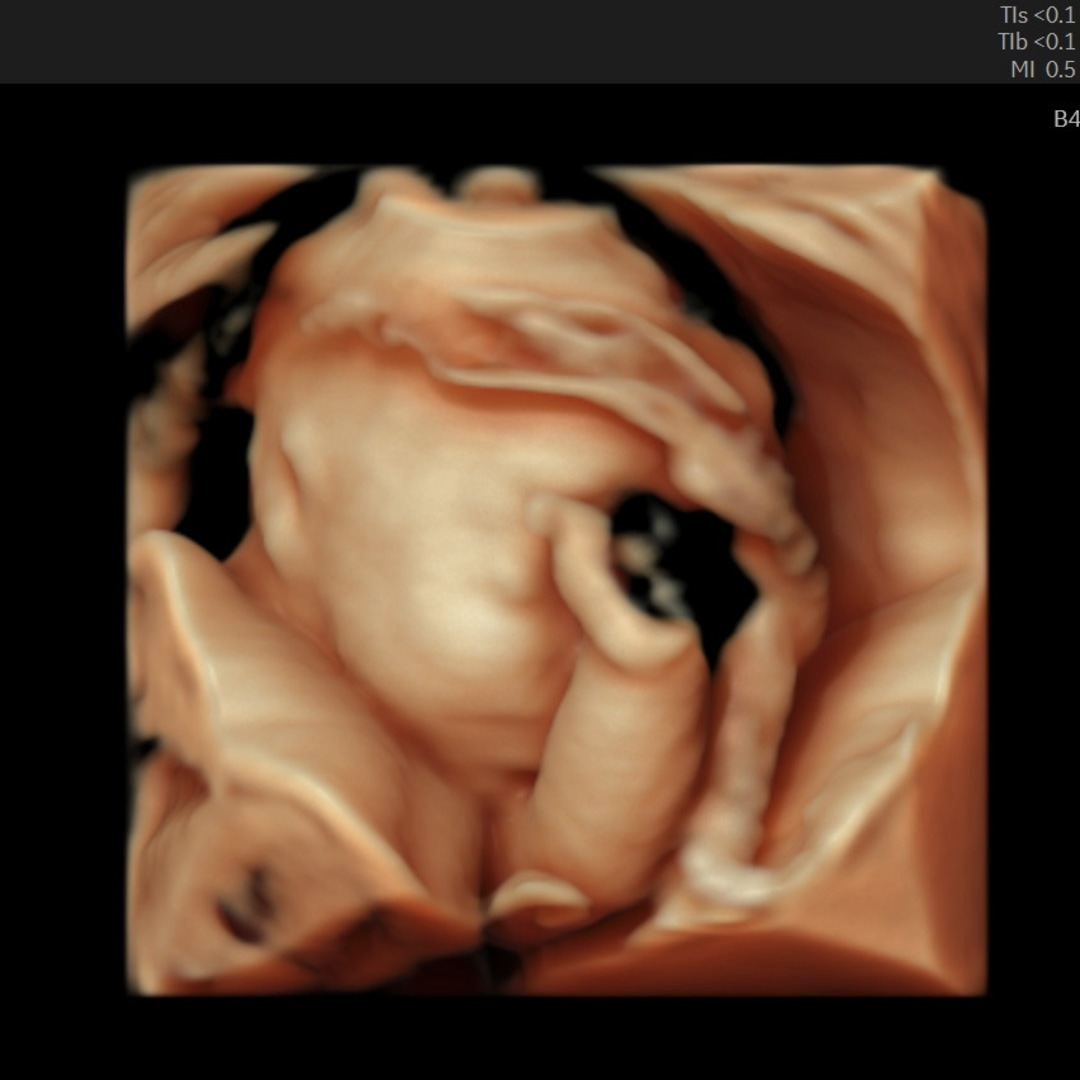Click the MI 0.5 mechanical index value
The image size is (1080, 1080).
(1043, 69)
